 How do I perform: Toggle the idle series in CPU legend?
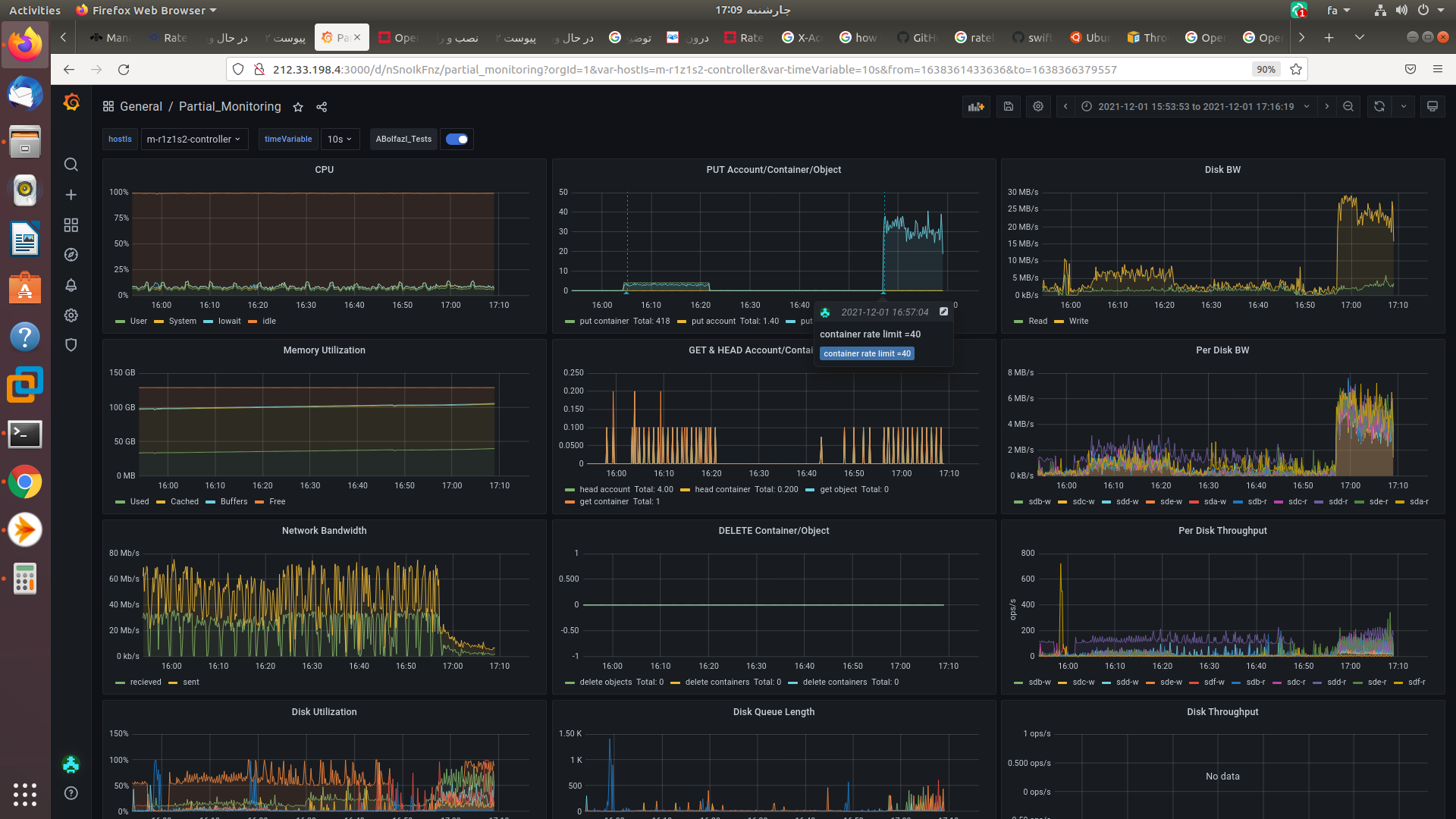click(x=268, y=322)
